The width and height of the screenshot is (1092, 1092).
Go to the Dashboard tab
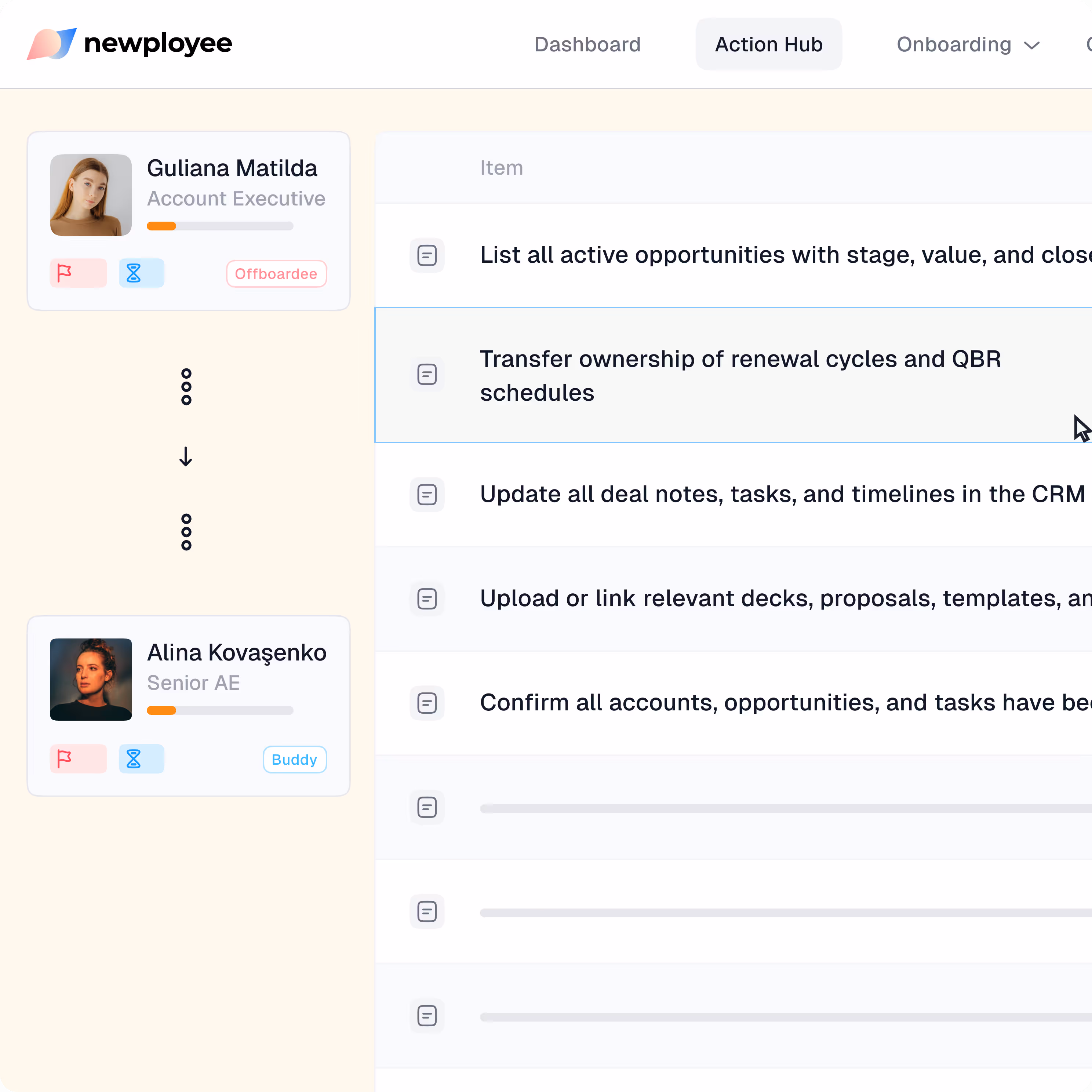click(587, 44)
